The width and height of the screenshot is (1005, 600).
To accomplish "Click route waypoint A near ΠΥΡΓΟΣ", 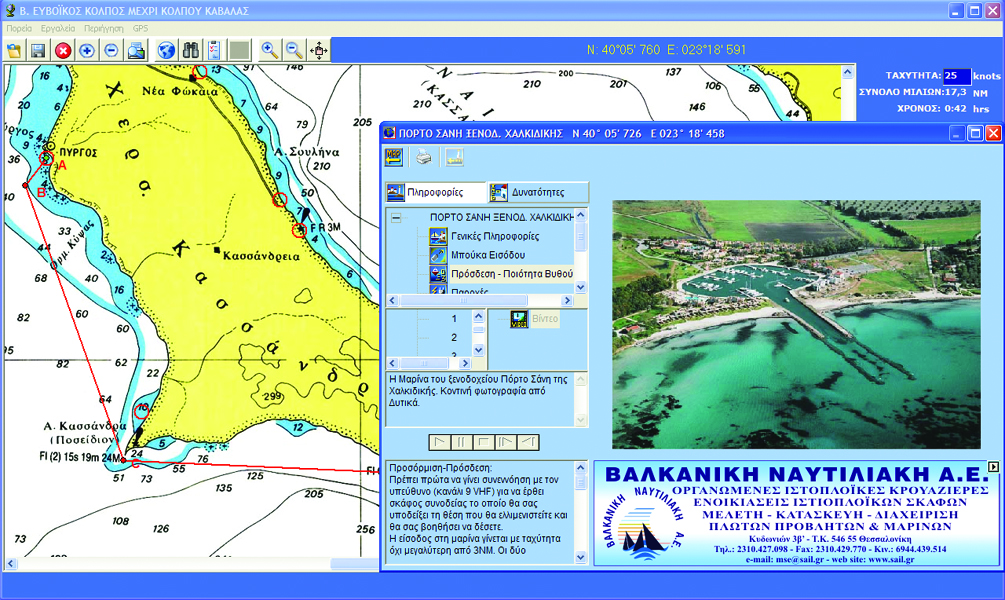I will [46, 158].
